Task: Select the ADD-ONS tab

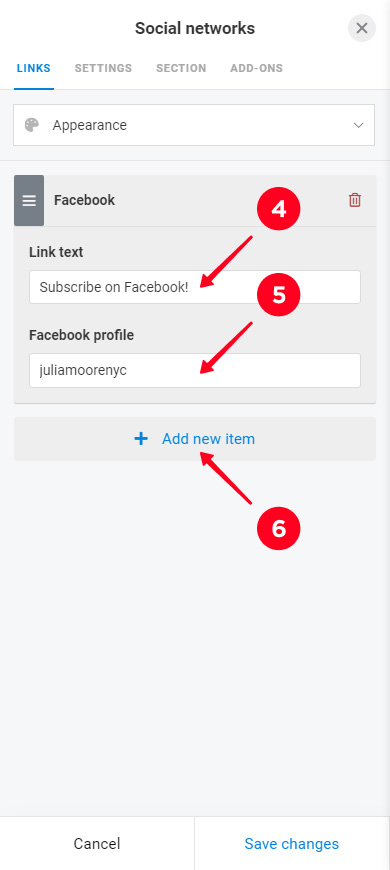Action: (x=256, y=68)
